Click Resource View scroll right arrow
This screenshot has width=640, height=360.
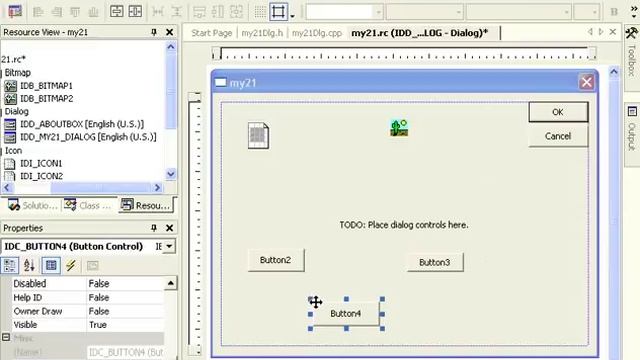point(158,187)
